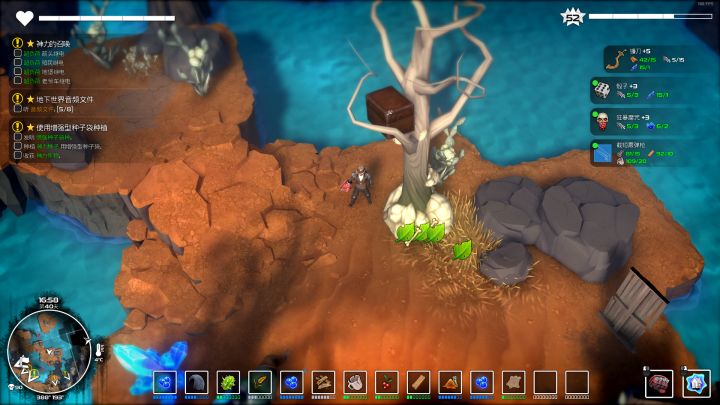Screen dimensions: 720x405
Task: Click the exclamation icon for 使用增强型种子袋种植
Action: click(17, 127)
